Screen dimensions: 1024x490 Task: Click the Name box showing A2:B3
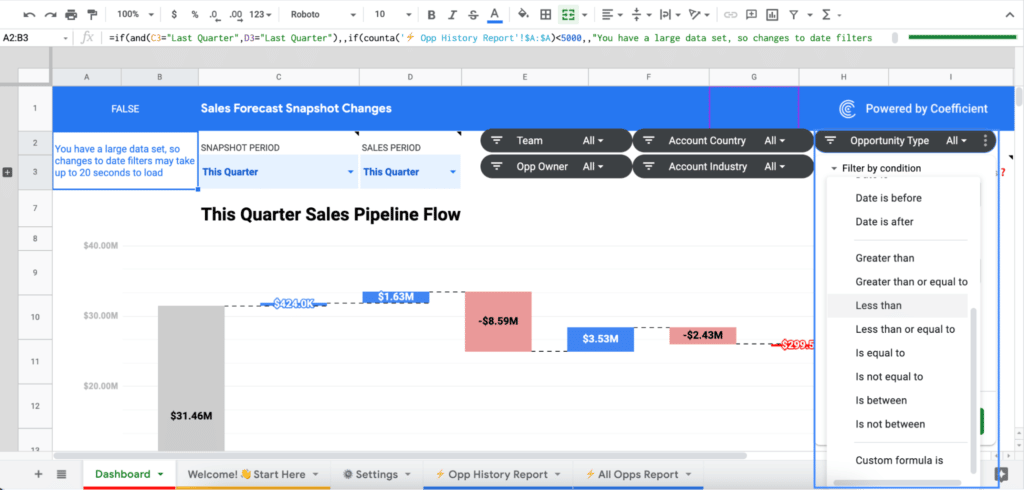tap(36, 38)
